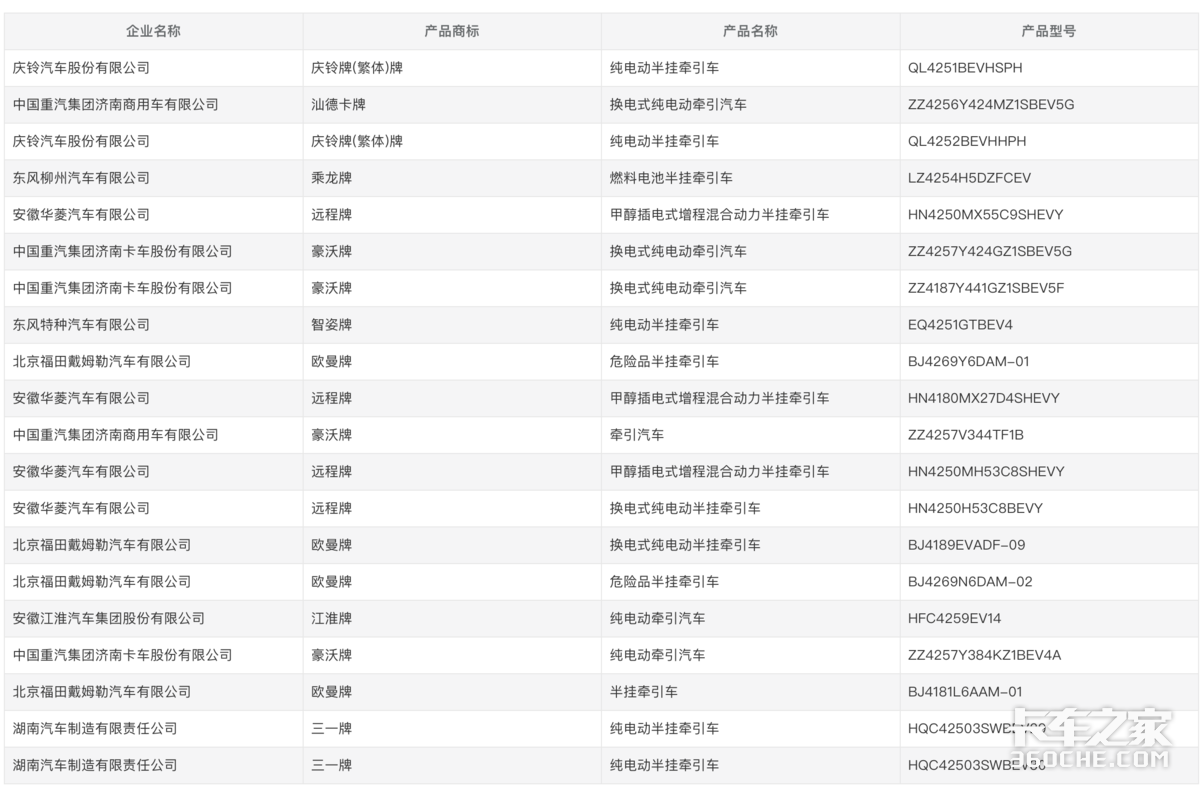The height and width of the screenshot is (793, 1200).
Task: Select the 产品名称 column header
Action: pos(750,31)
